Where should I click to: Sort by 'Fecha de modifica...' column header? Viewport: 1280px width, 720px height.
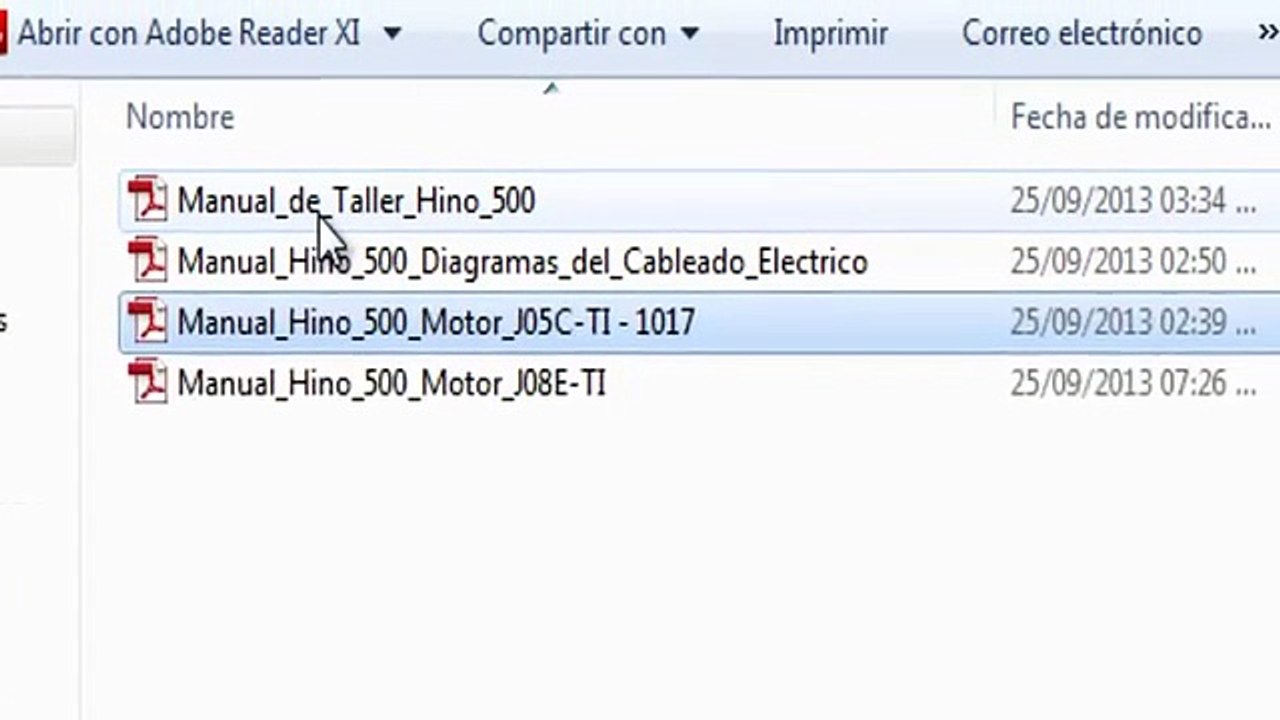pyautogui.click(x=1140, y=117)
